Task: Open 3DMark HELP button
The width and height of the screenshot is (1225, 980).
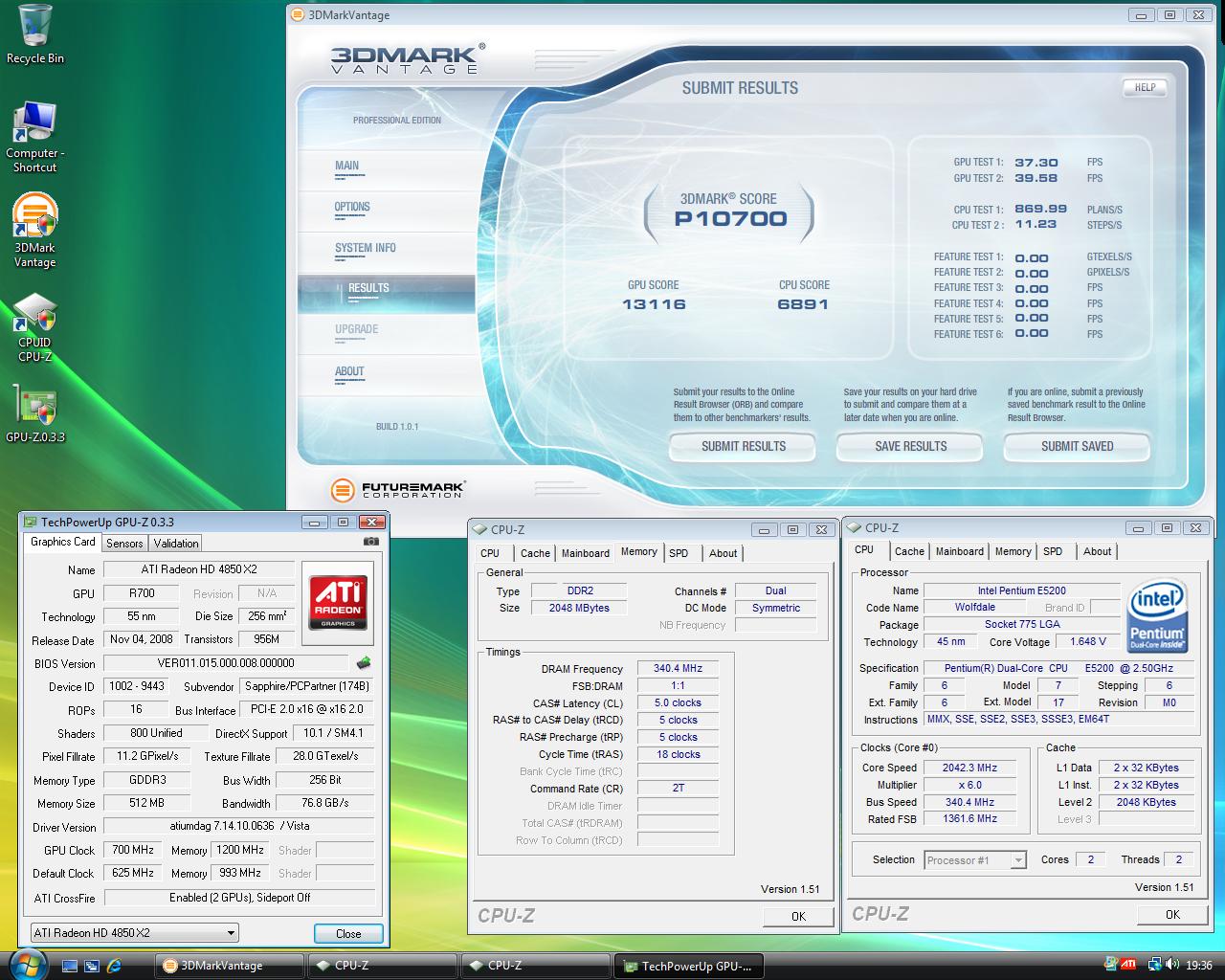Action: (x=1146, y=87)
